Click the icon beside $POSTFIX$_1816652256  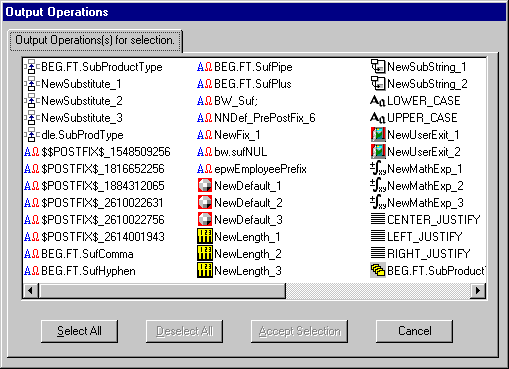coord(32,169)
